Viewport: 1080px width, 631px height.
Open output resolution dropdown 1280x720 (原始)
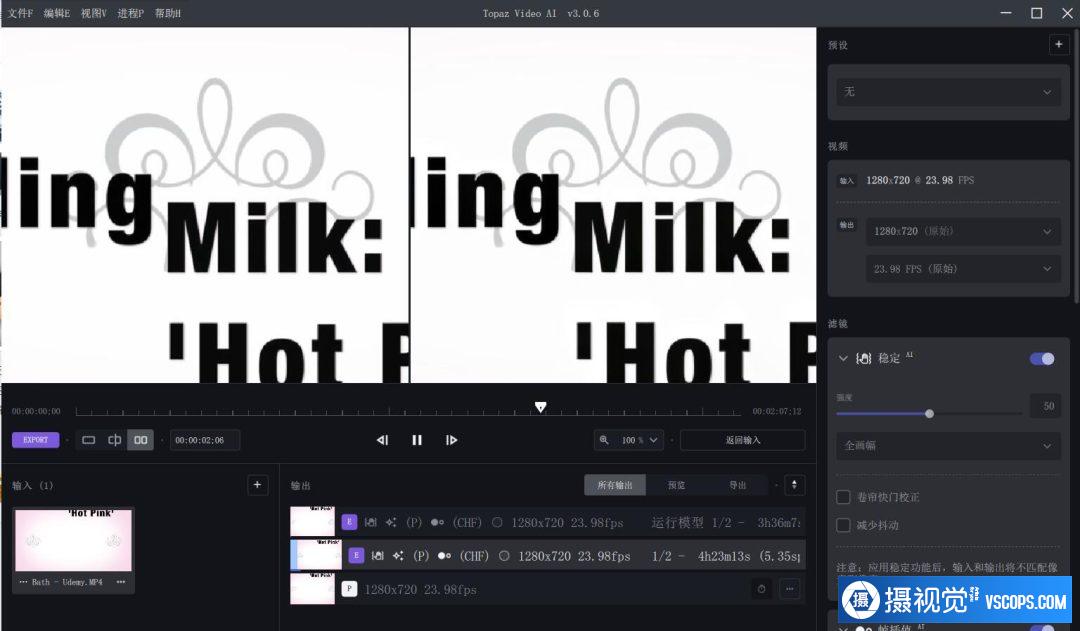[963, 231]
